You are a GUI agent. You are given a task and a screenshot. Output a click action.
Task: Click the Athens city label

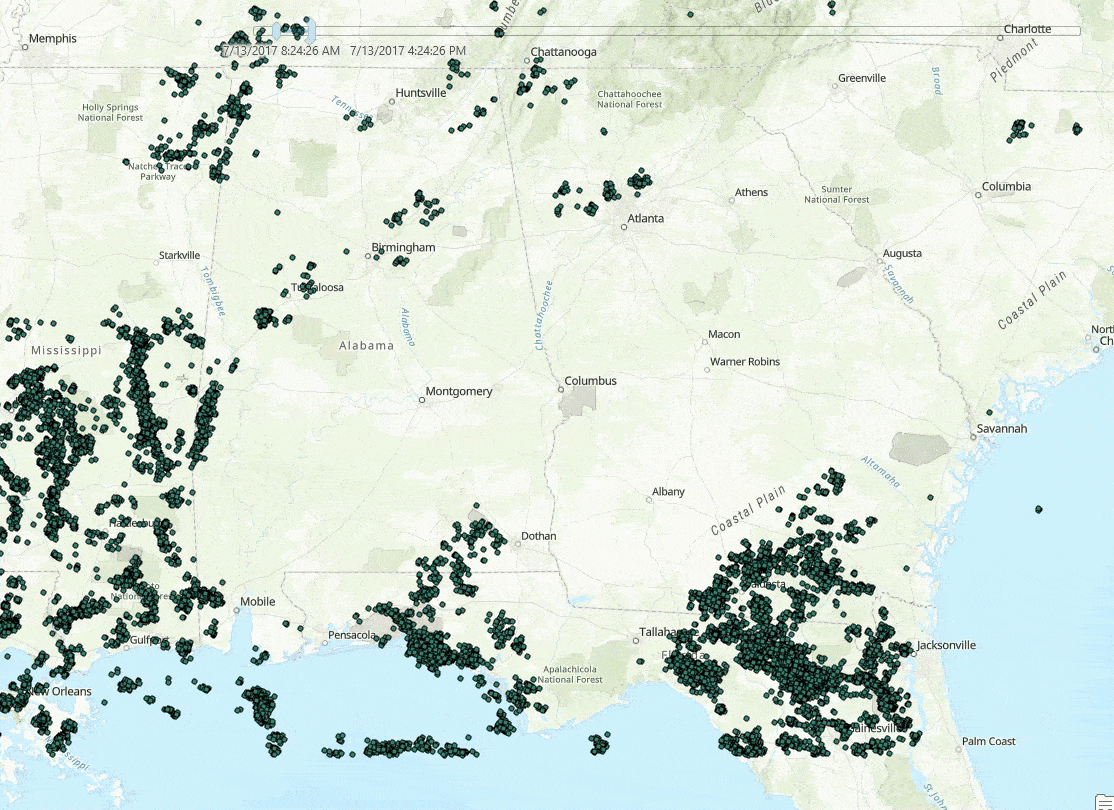[751, 192]
